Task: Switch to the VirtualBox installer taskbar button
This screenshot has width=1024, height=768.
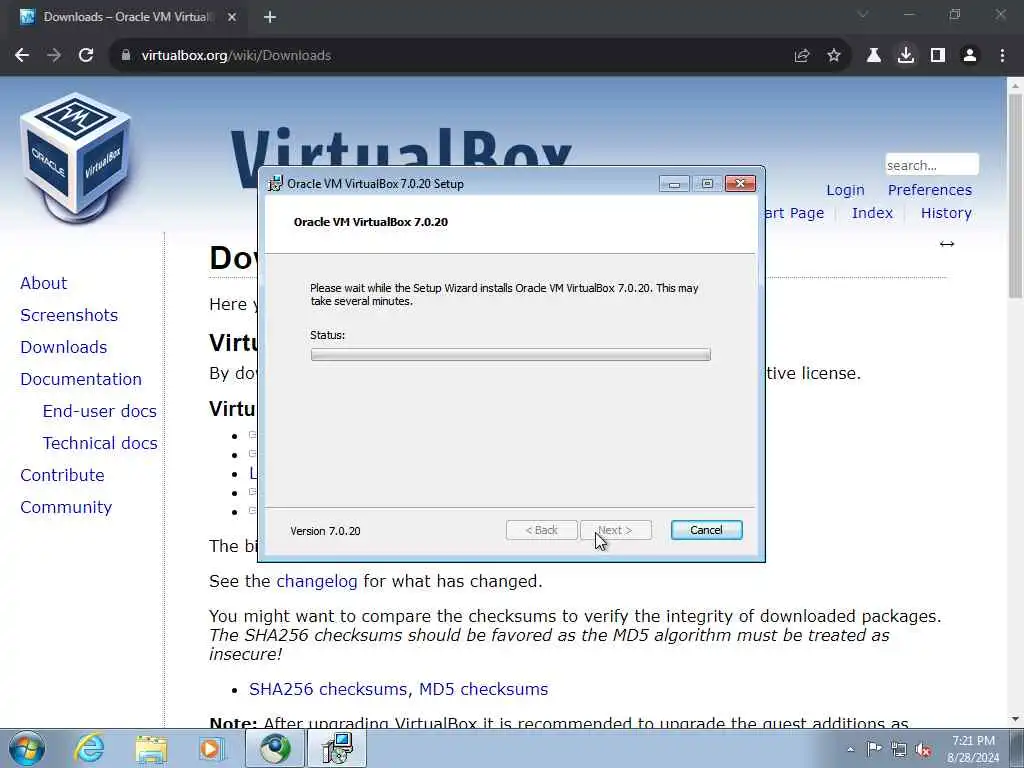Action: 336,748
